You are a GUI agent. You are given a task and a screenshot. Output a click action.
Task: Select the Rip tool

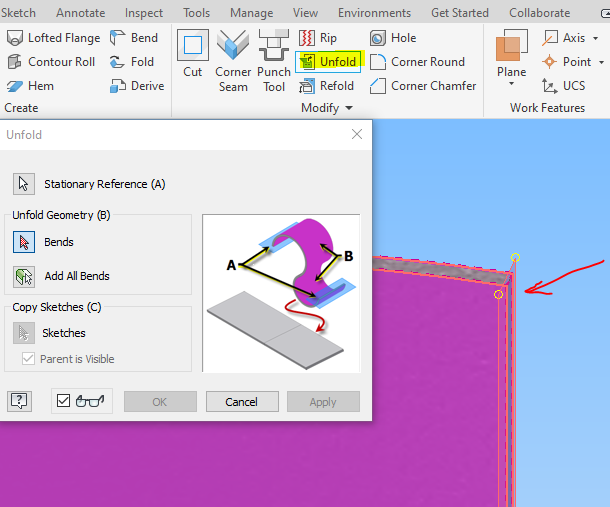pyautogui.click(x=318, y=38)
